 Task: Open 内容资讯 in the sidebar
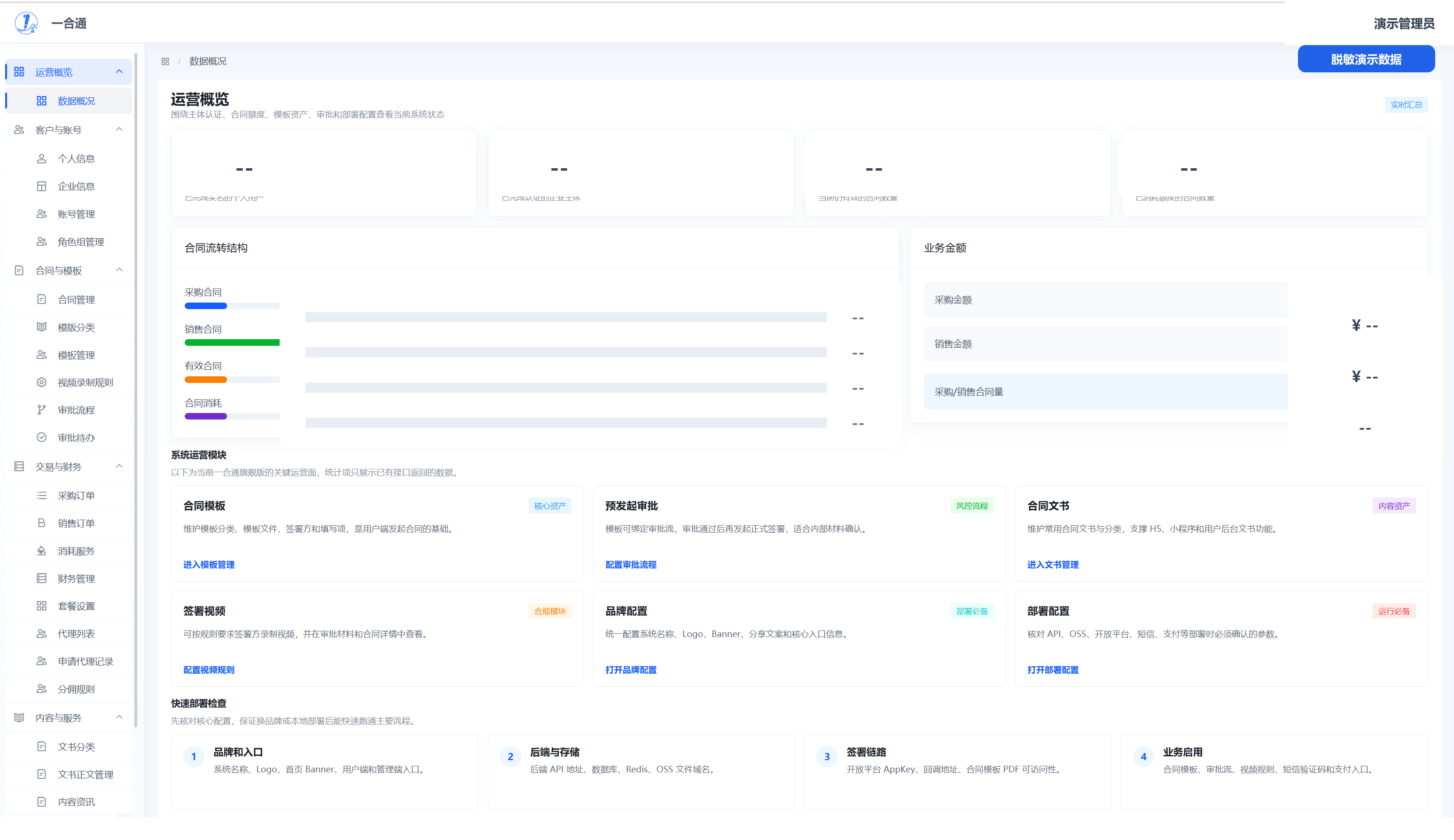tap(69, 802)
